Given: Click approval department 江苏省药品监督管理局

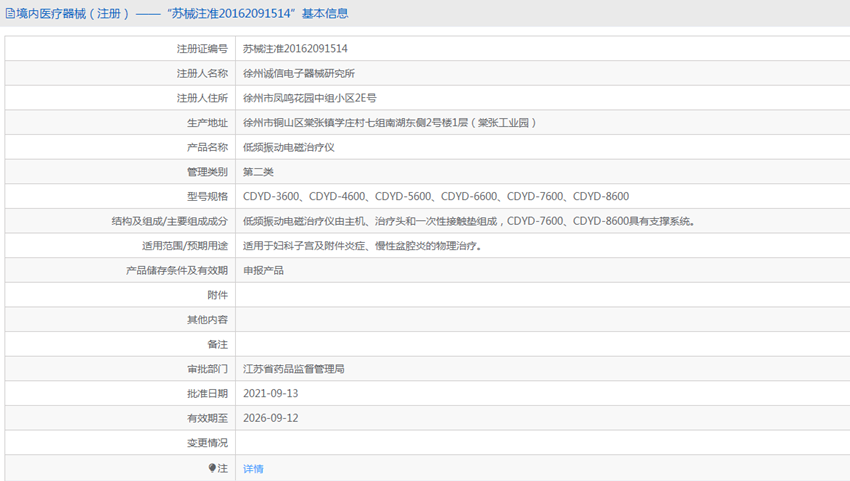Looking at the screenshot, I should tap(294, 369).
